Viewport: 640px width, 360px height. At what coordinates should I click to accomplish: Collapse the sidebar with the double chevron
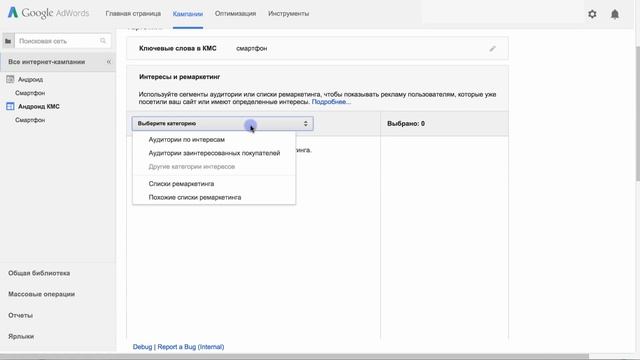pos(109,62)
